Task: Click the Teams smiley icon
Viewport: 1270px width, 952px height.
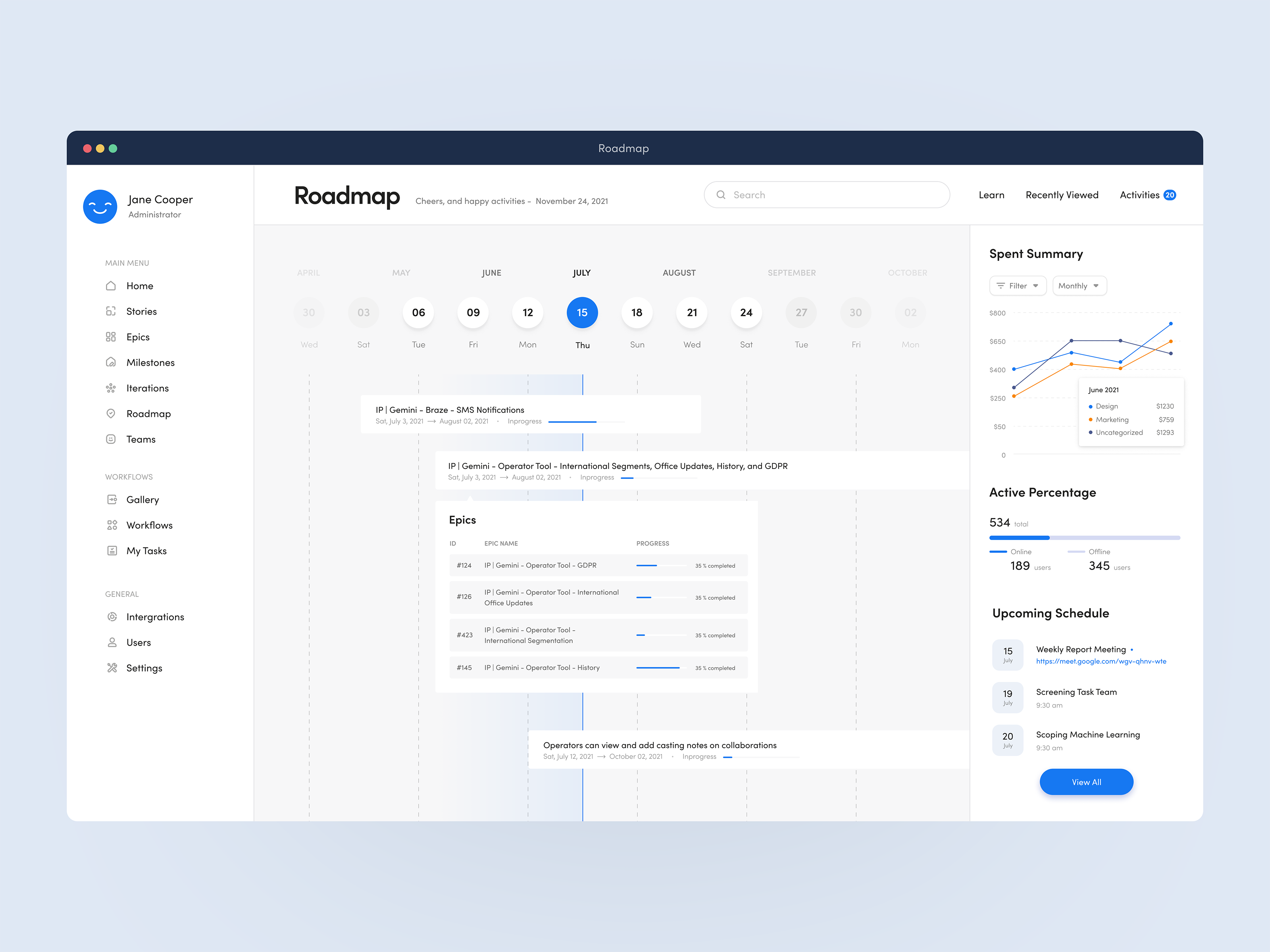Action: [111, 439]
